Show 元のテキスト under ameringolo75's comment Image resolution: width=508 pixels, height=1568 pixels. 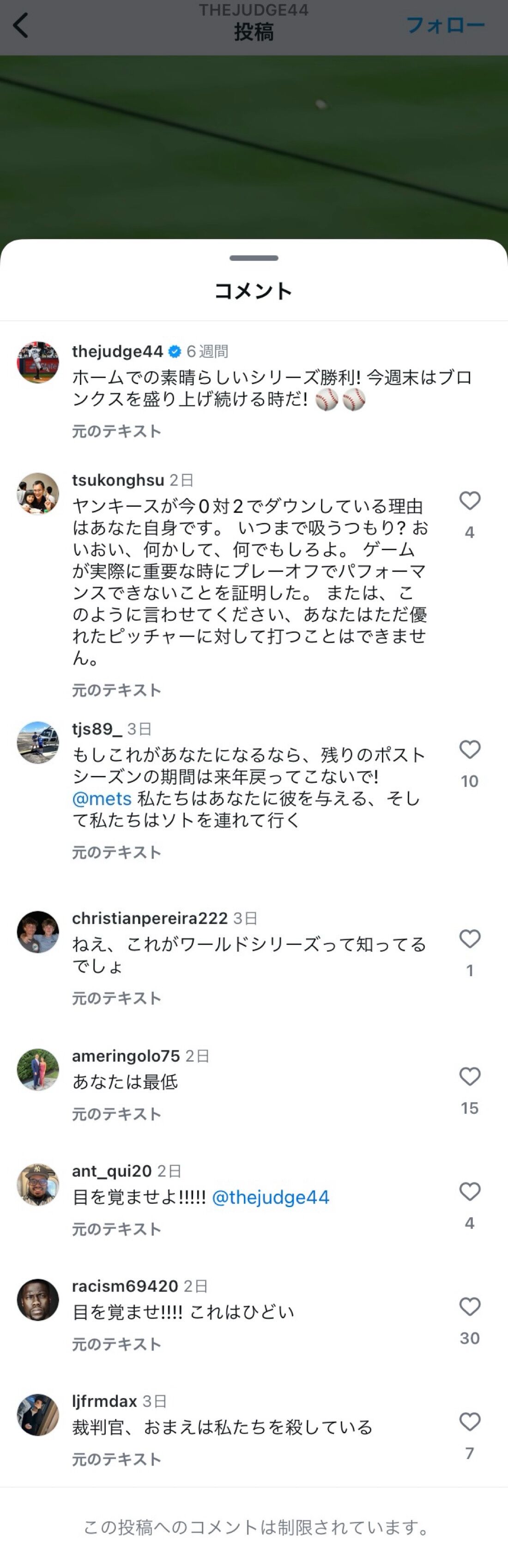pyautogui.click(x=116, y=1114)
